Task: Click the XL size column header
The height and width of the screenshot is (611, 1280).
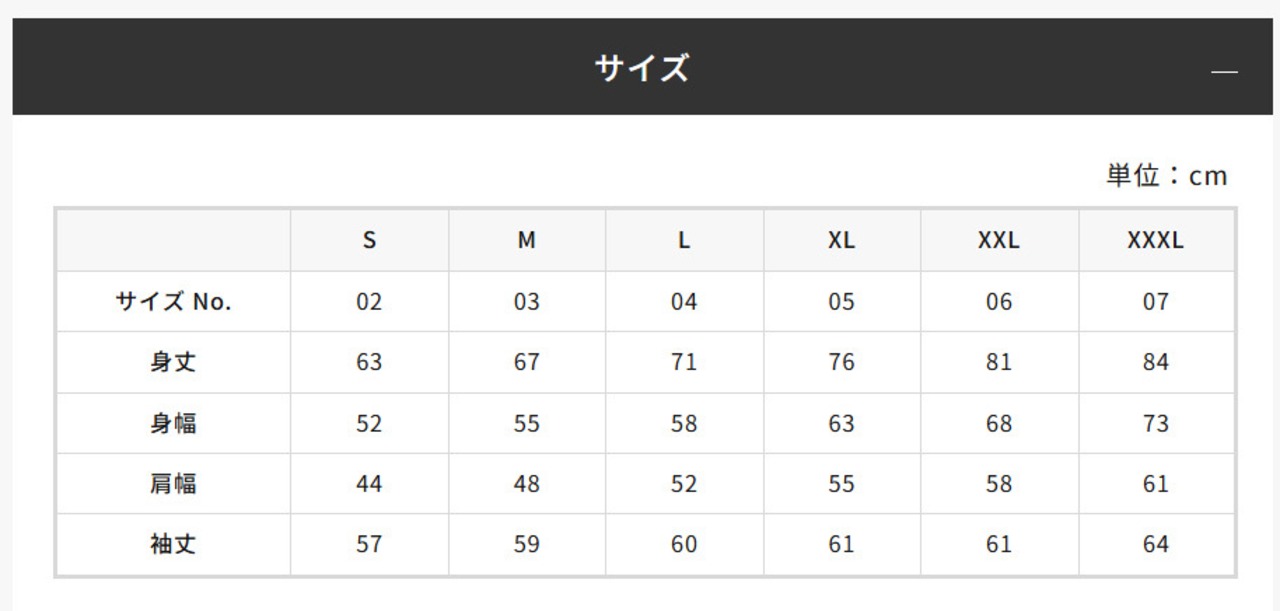Action: point(841,241)
